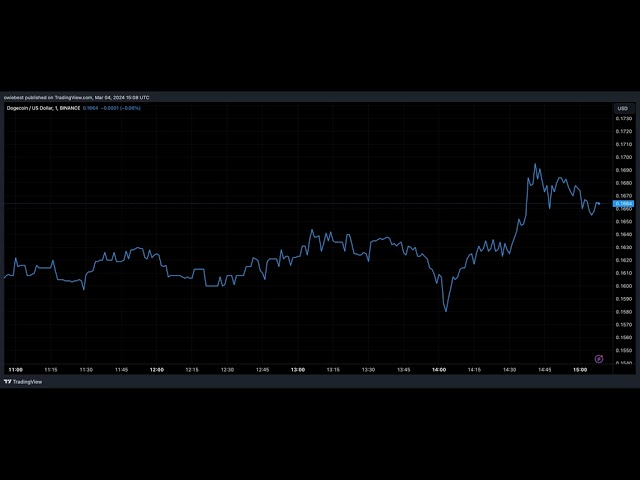Click the 13:00 label on the time axis
Screen dimensions: 640x480
[298, 370]
